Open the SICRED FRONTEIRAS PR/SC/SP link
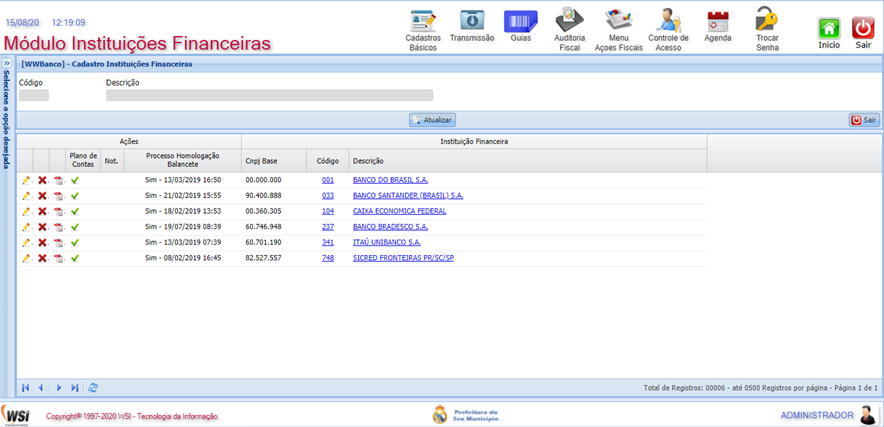884x427 pixels. (x=403, y=258)
